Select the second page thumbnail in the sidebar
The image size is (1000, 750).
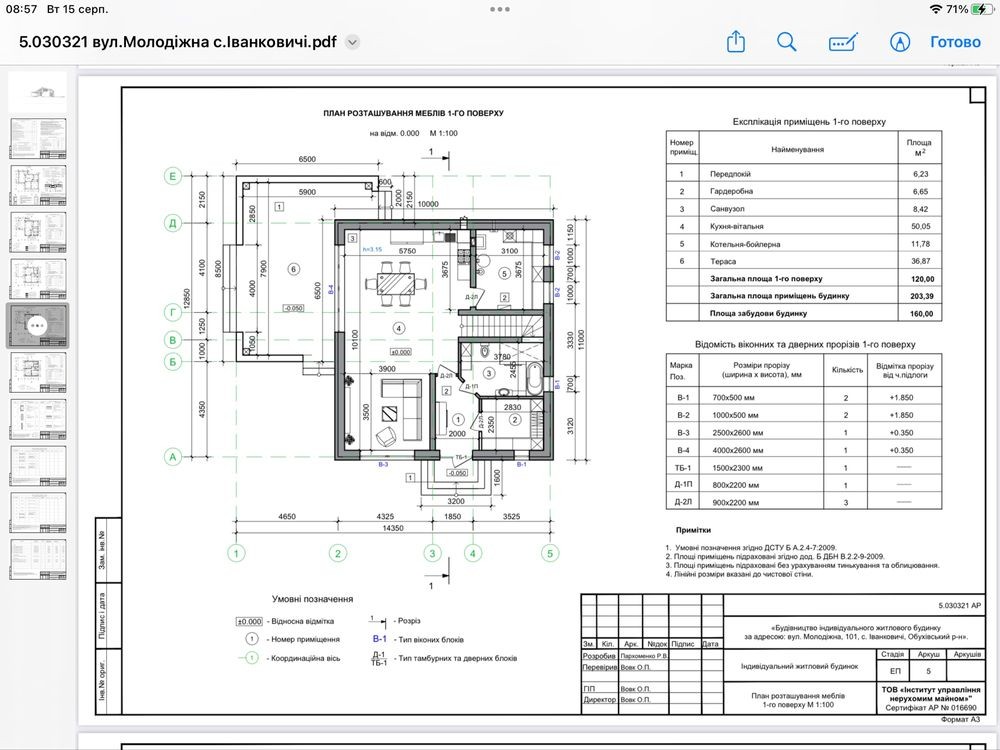click(x=38, y=138)
